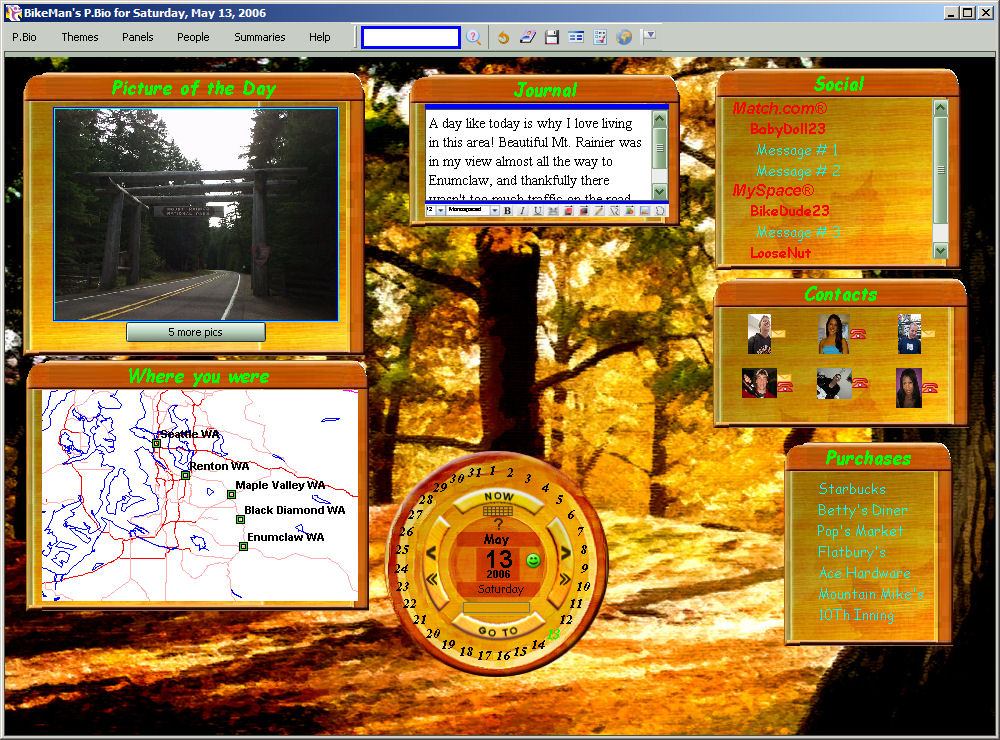Open the Journal font name dropdown
Image resolution: width=1000 pixels, height=740 pixels.
pyautogui.click(x=494, y=211)
